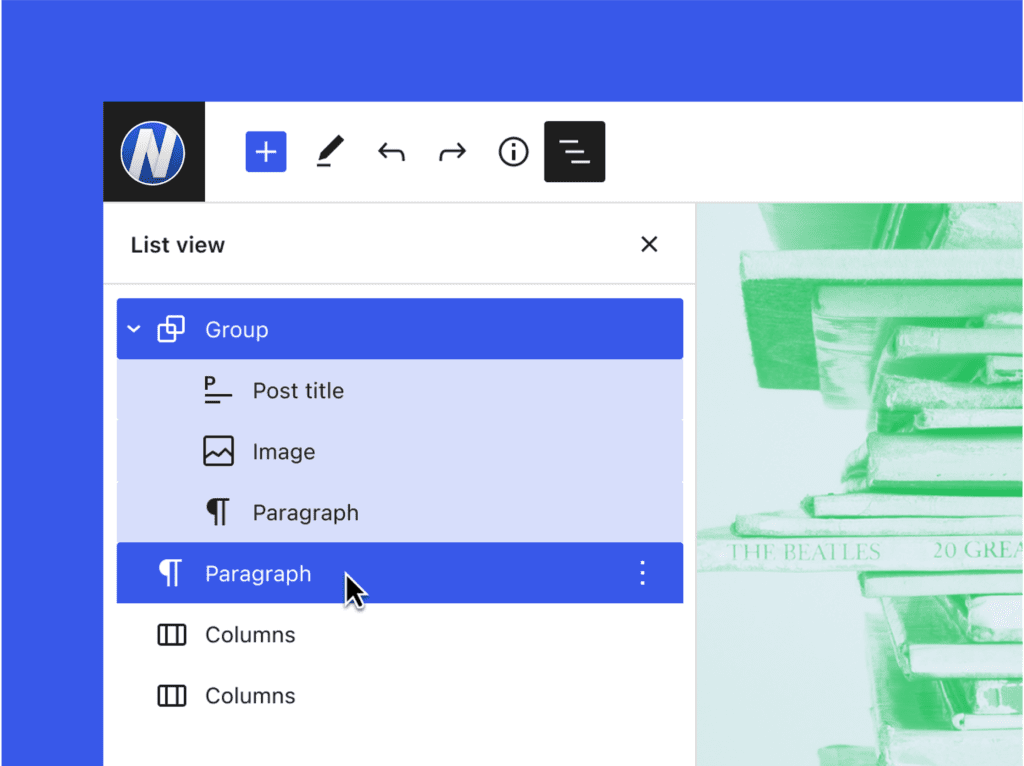Click the List view heading text

coord(178,245)
